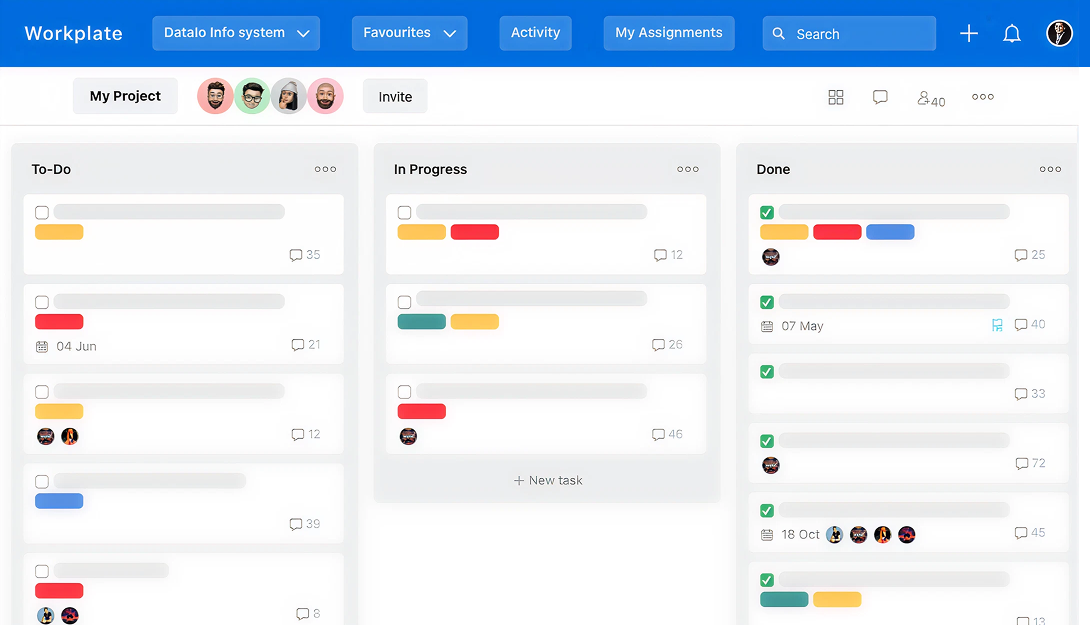Click the teal label on In Progress card
1090x625 pixels.
[x=421, y=322]
